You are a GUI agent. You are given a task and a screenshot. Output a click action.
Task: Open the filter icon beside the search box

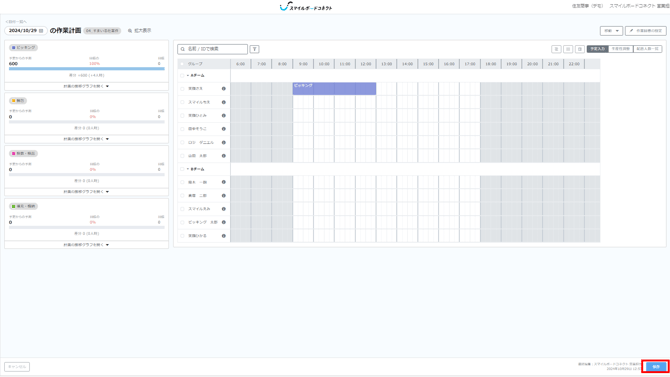[x=254, y=49]
